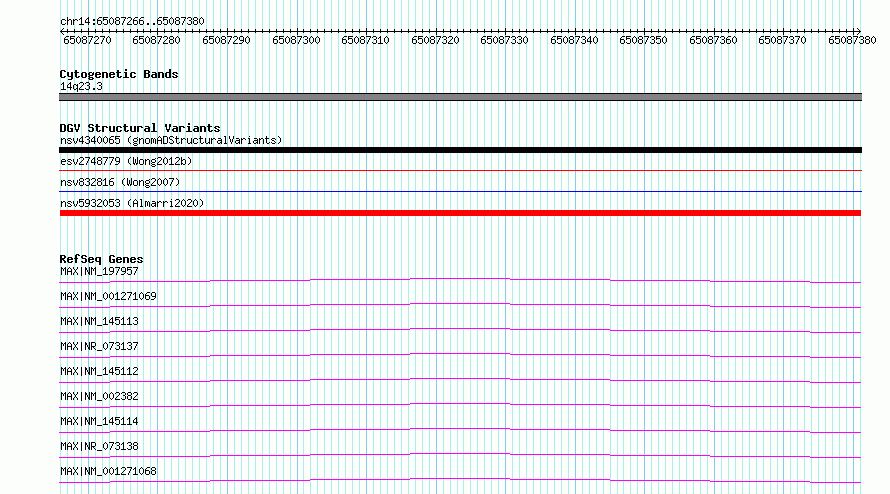Click ruler position 65087360
Image resolution: width=890 pixels, height=494 pixels.
point(713,40)
